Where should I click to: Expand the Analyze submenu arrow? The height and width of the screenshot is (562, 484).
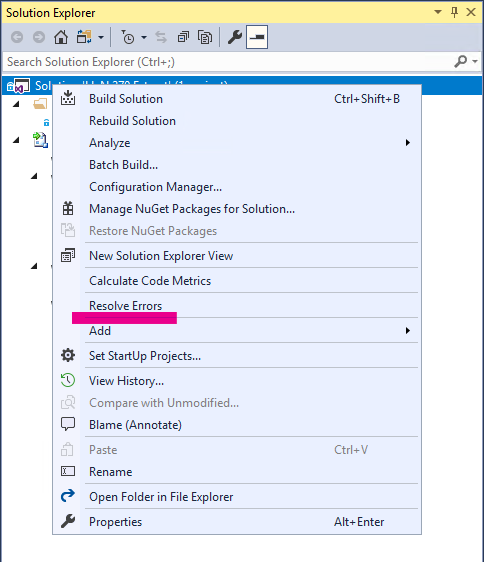point(408,143)
